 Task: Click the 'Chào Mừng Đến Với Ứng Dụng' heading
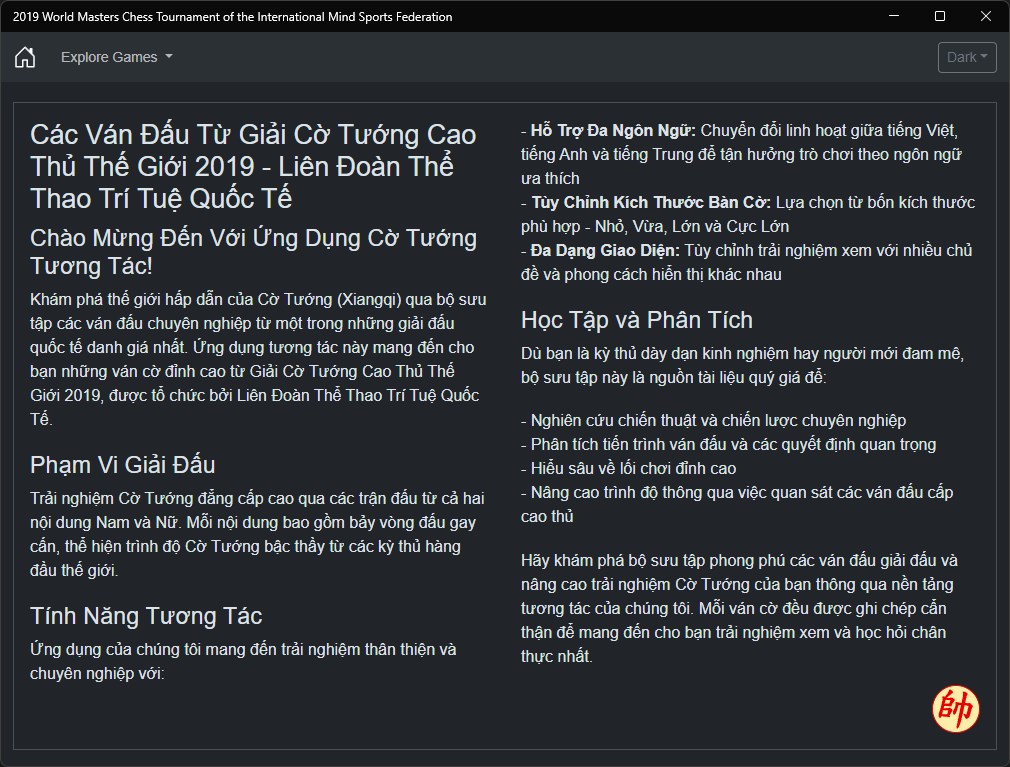pos(253,252)
